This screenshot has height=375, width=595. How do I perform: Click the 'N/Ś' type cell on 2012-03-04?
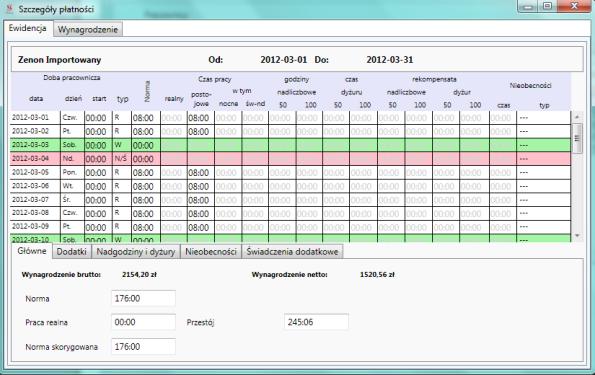tap(122, 159)
